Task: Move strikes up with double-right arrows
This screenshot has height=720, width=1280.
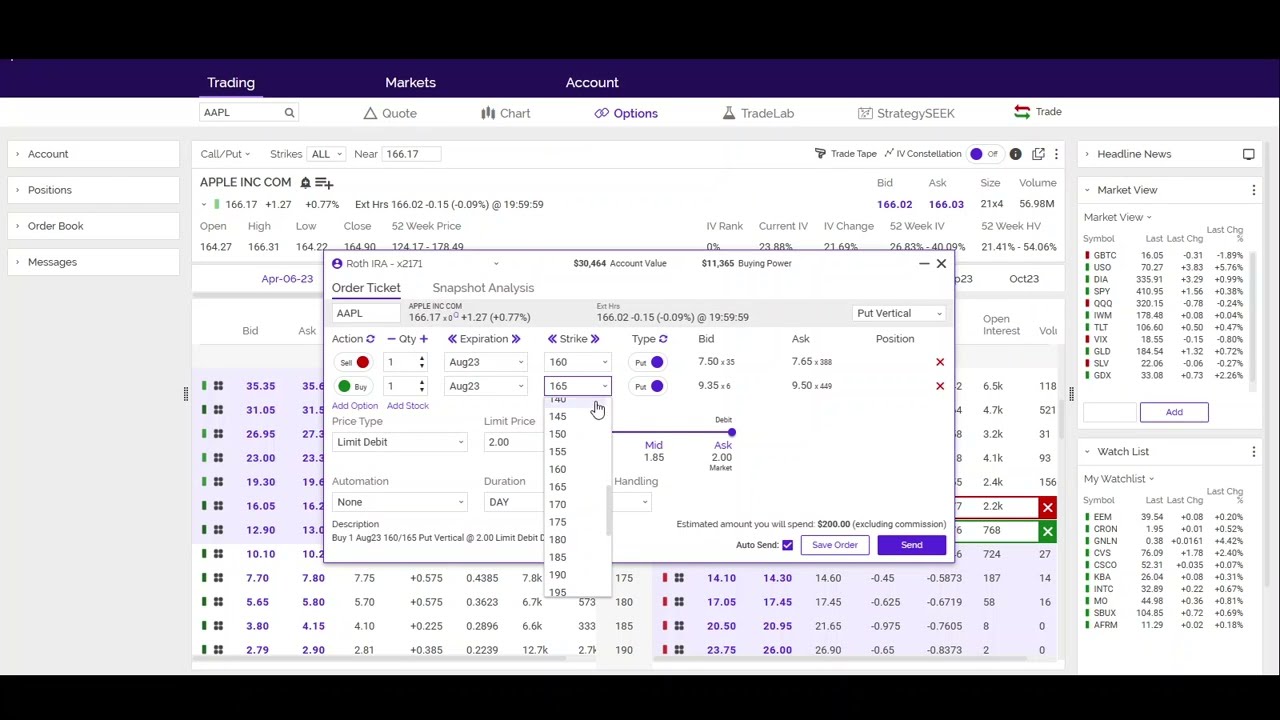Action: pos(594,339)
